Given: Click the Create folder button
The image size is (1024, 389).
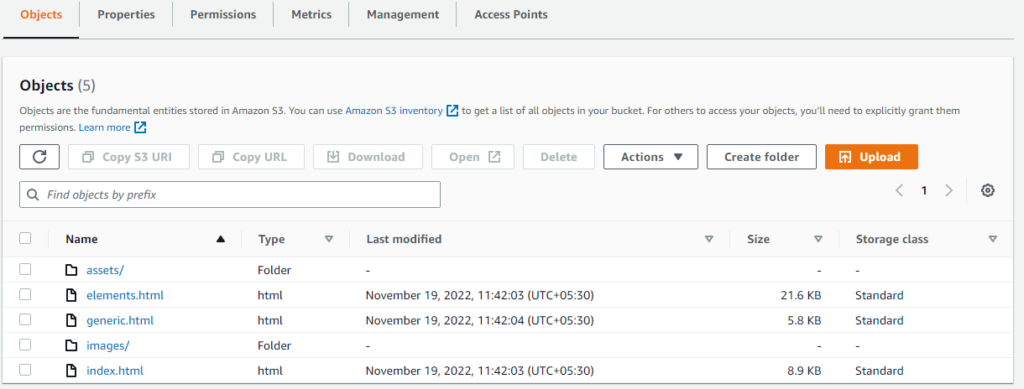Looking at the screenshot, I should (x=761, y=157).
